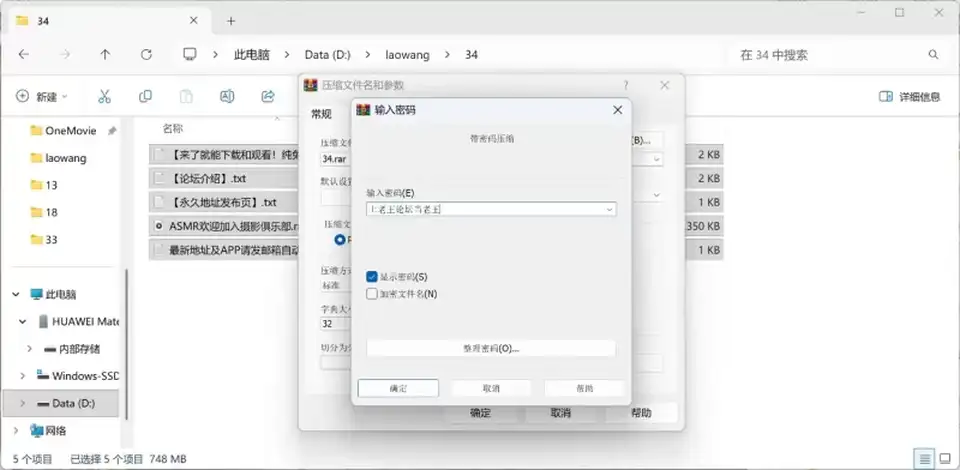960x470 pixels.
Task: Expand the chevron after laowang breadcrumb
Action: coord(448,54)
